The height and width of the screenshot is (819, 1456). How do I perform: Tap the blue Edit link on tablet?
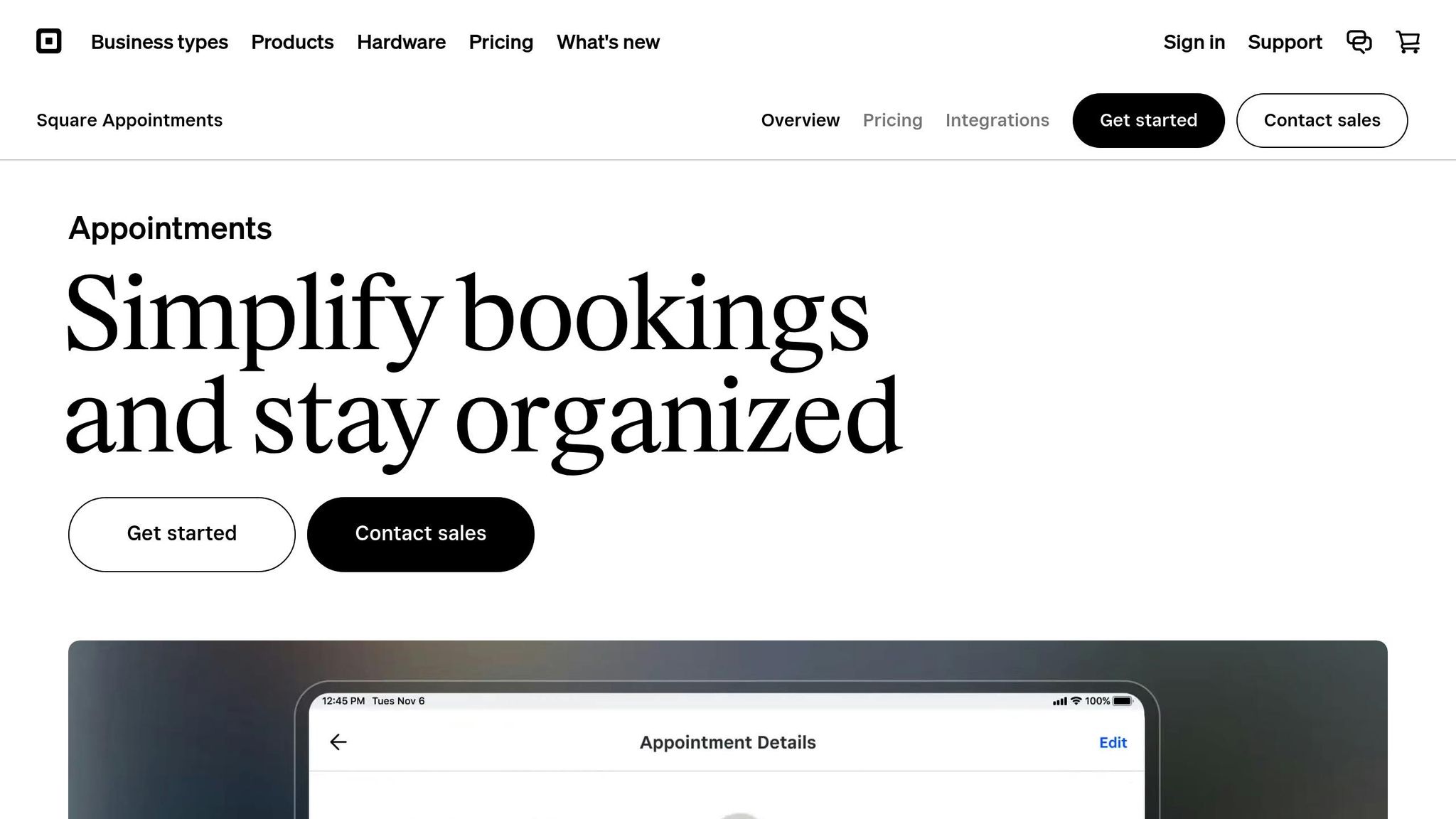[x=1113, y=742]
